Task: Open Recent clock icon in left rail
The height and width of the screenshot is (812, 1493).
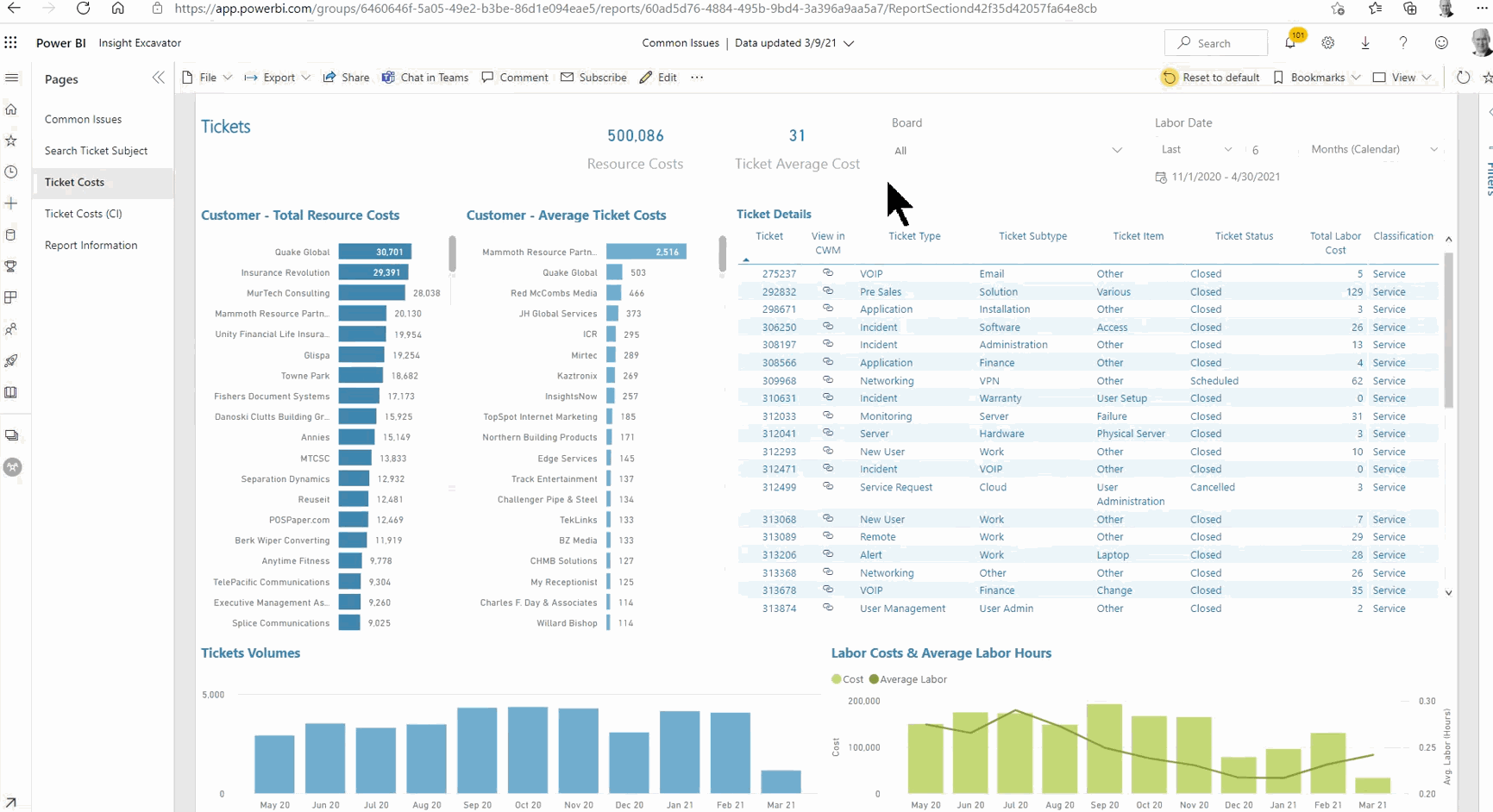Action: (12, 172)
